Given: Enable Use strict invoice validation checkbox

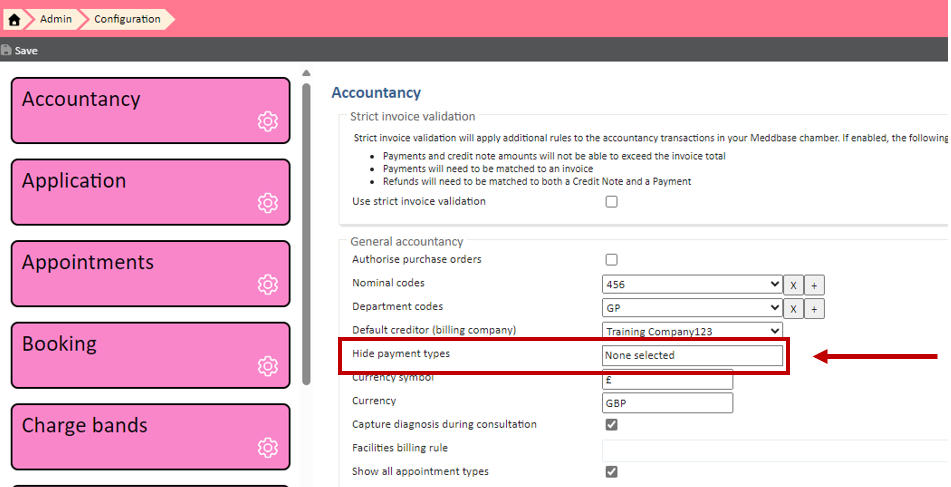Looking at the screenshot, I should [x=611, y=202].
